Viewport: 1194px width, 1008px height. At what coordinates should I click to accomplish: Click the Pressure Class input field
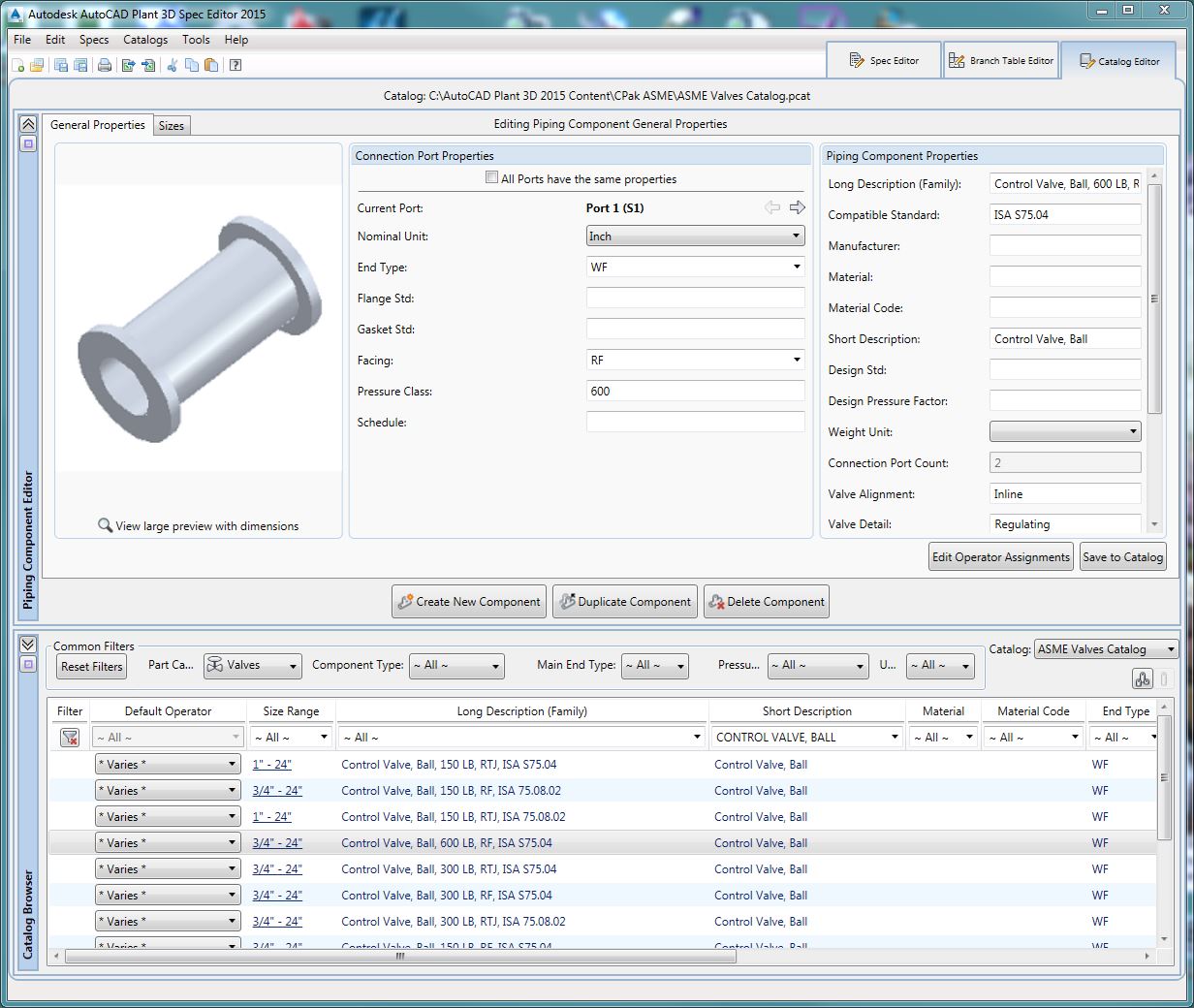tap(695, 392)
